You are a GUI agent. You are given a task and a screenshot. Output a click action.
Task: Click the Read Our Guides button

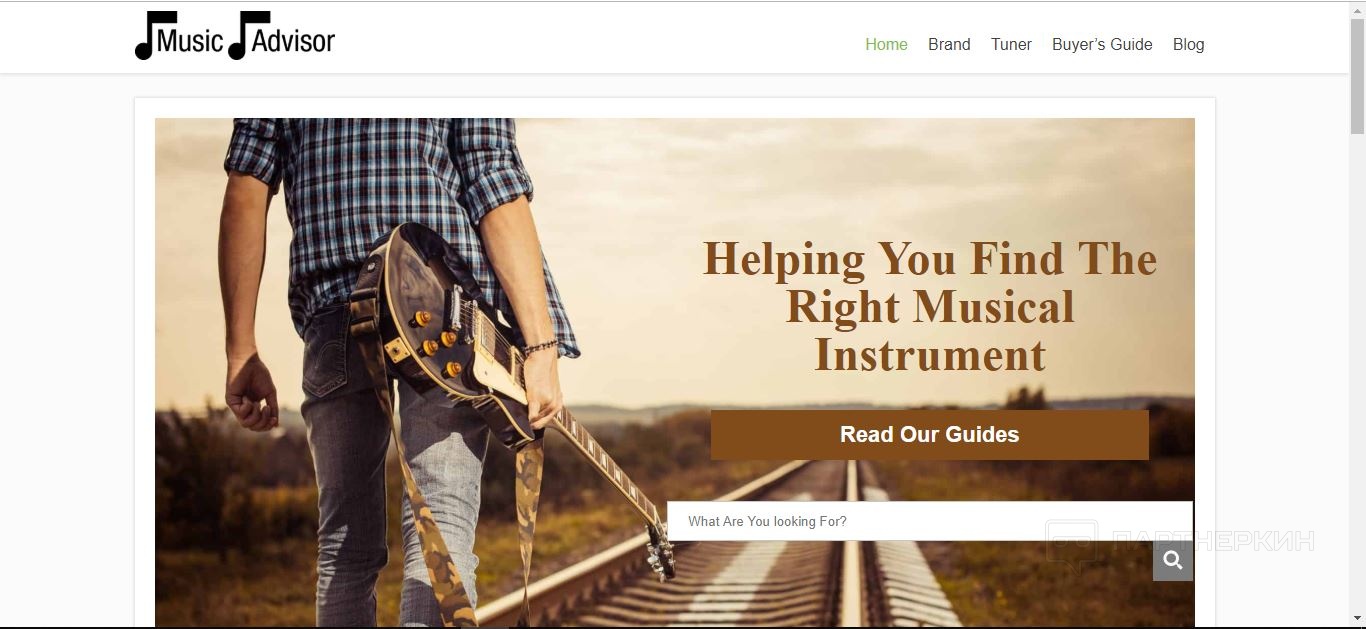pyautogui.click(x=929, y=435)
